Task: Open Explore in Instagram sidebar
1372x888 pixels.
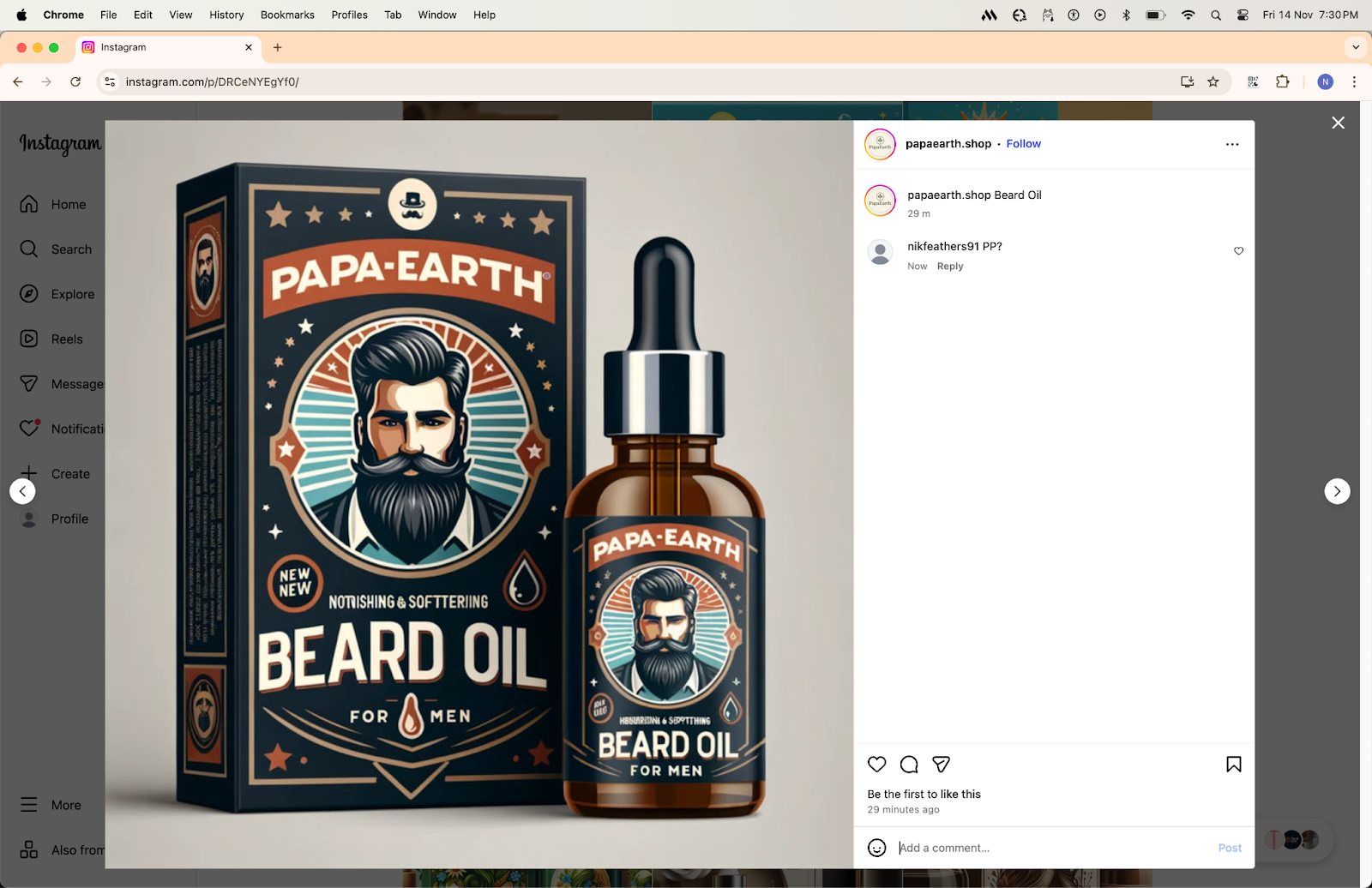Action: point(57,294)
